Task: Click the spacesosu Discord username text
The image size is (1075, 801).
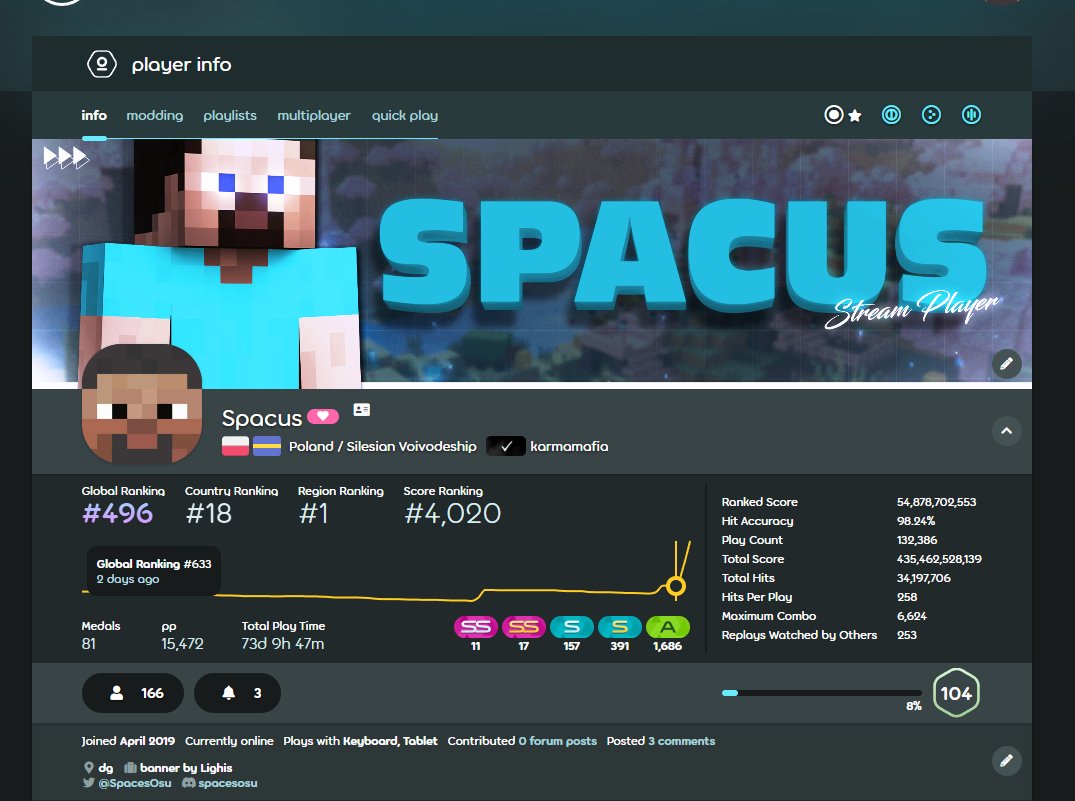Action: click(228, 782)
